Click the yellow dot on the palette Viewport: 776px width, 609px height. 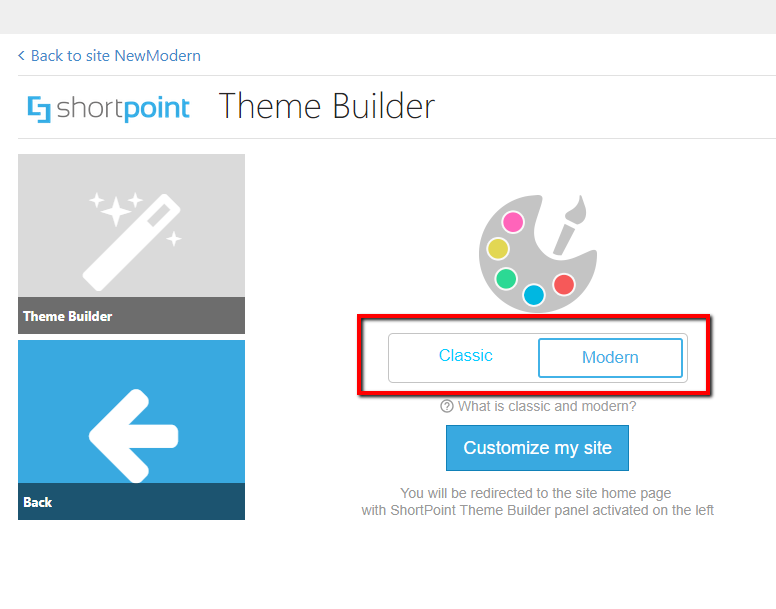(x=498, y=248)
